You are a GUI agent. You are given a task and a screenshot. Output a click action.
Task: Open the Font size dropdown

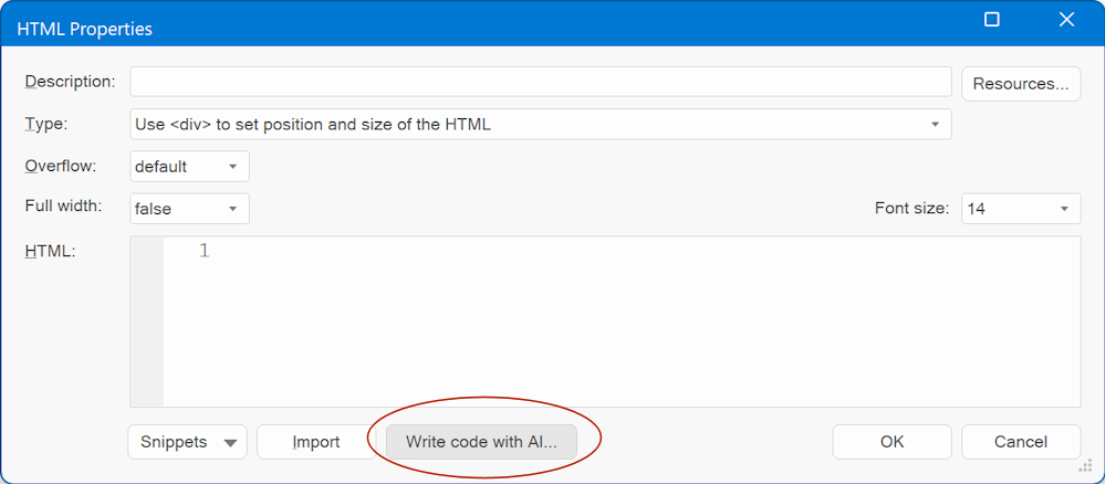click(x=1020, y=209)
